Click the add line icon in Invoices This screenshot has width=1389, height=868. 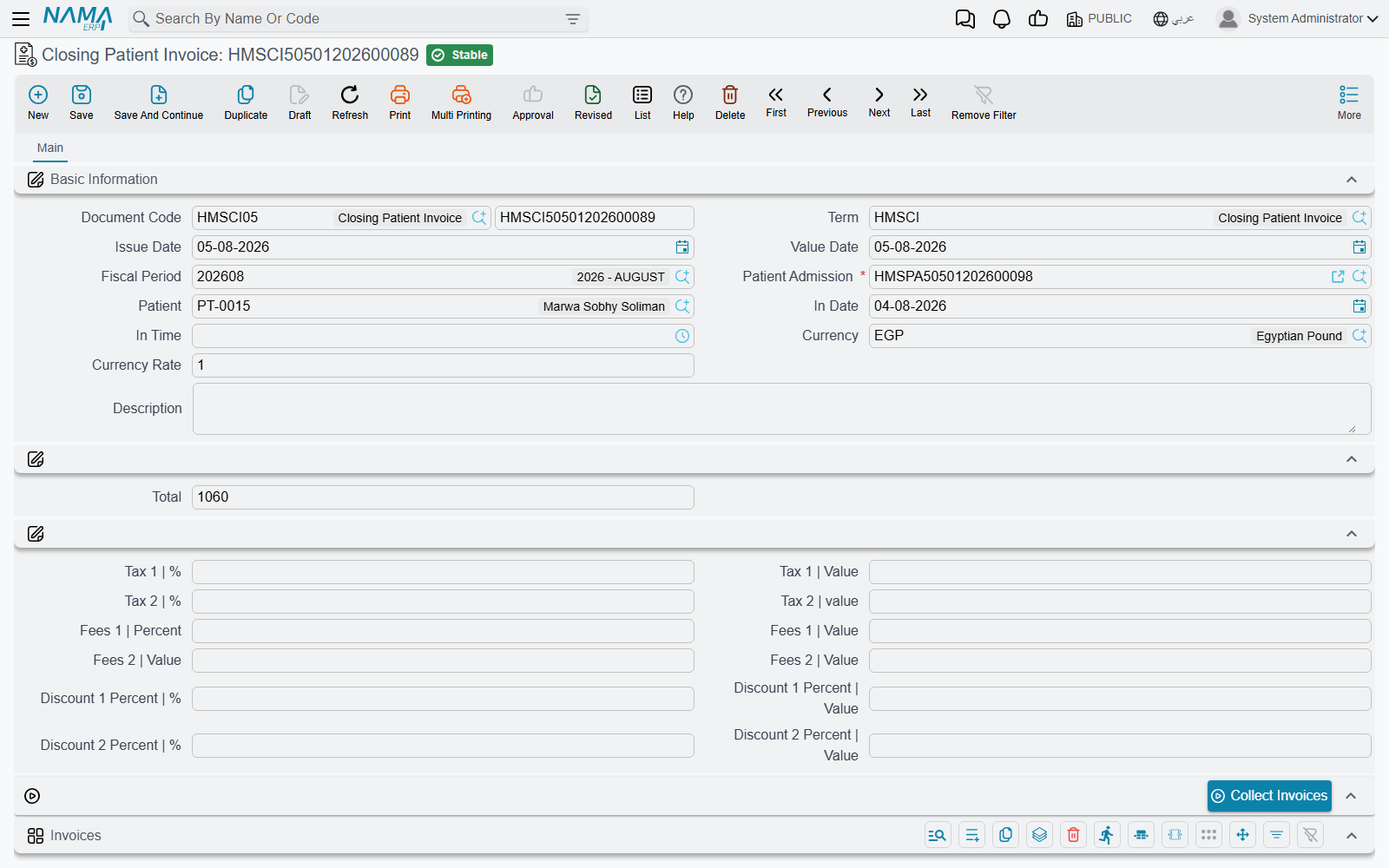[972, 835]
